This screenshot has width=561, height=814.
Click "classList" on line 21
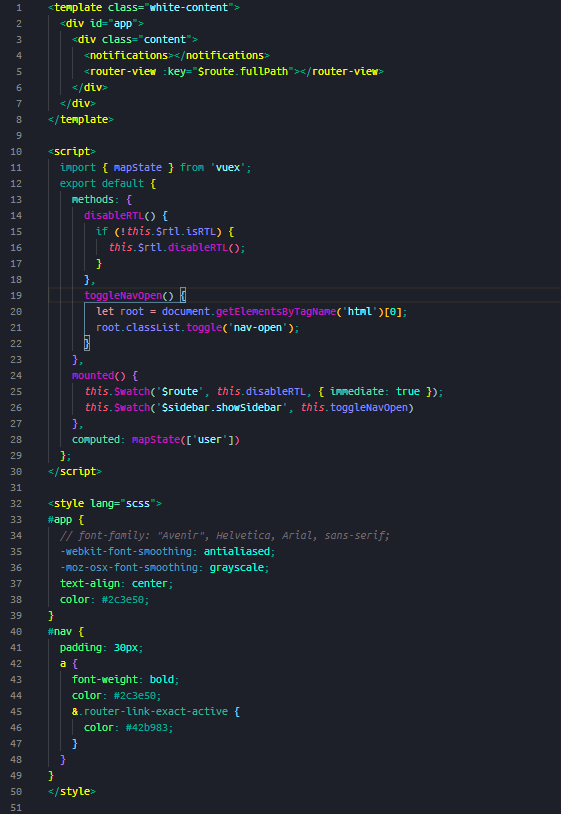[153, 328]
